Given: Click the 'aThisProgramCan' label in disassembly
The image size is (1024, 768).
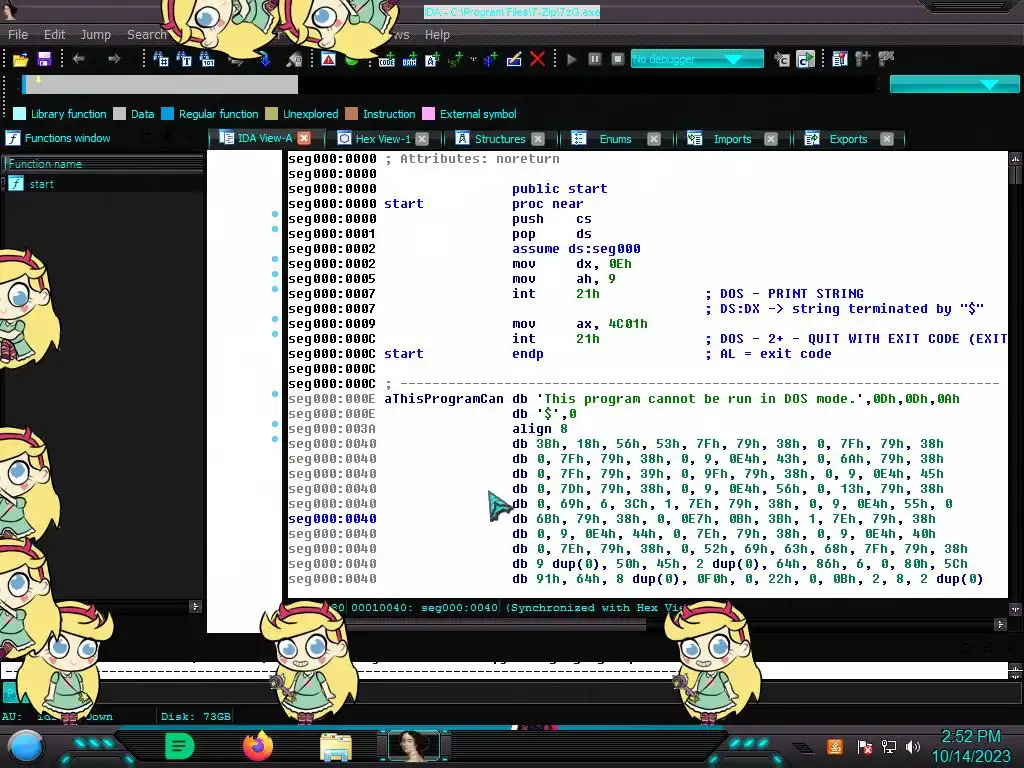Looking at the screenshot, I should tap(444, 399).
